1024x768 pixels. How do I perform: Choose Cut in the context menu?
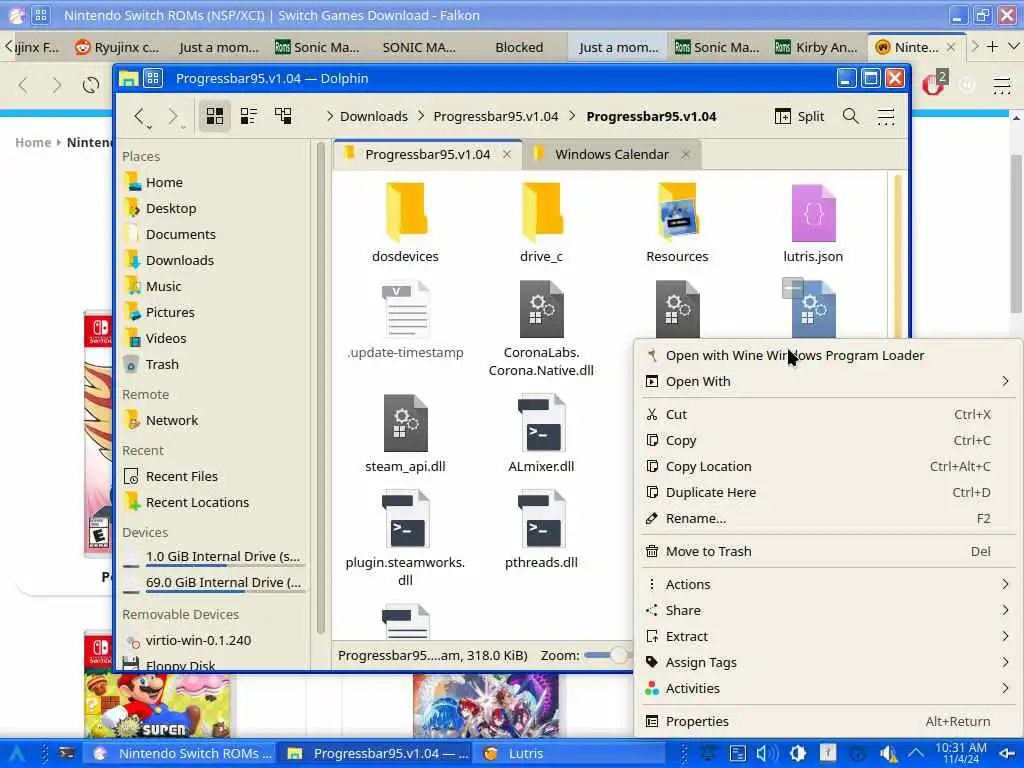pyautogui.click(x=827, y=414)
